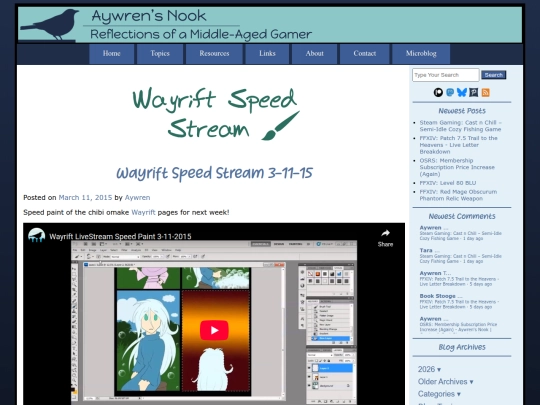Viewport: 540px width, 405px height.
Task: Open the OSRS Membership Price Increase post
Action: (x=457, y=167)
